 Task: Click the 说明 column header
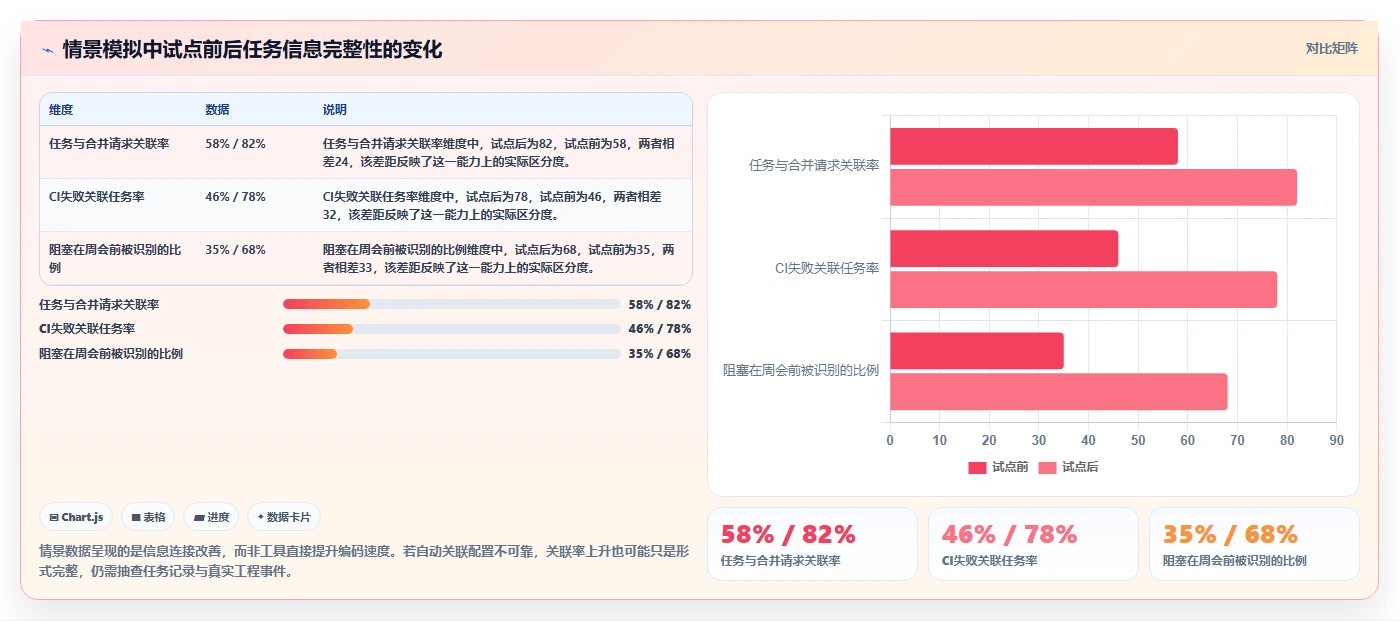point(334,110)
